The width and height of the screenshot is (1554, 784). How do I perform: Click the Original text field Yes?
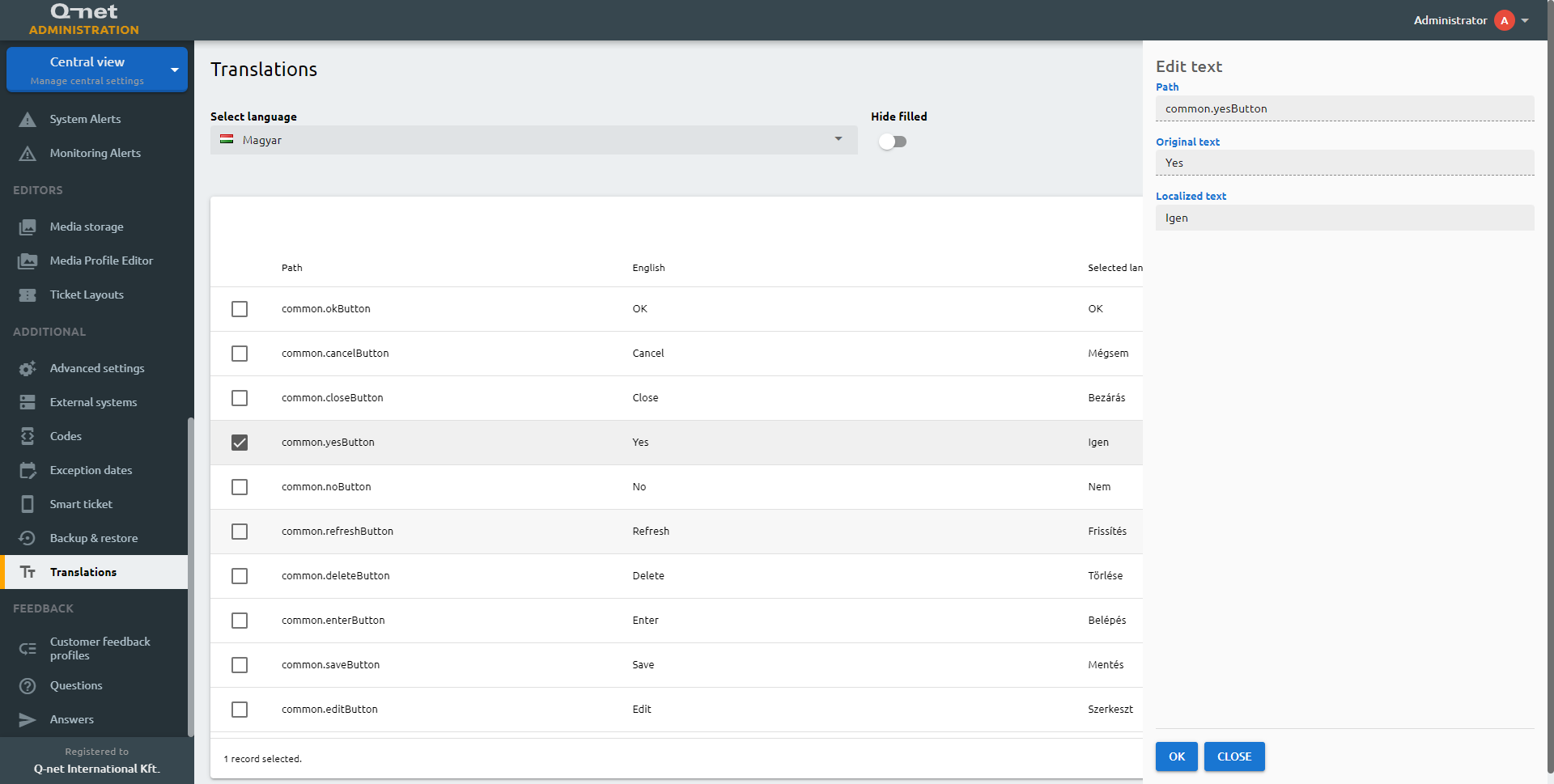pyautogui.click(x=1345, y=163)
